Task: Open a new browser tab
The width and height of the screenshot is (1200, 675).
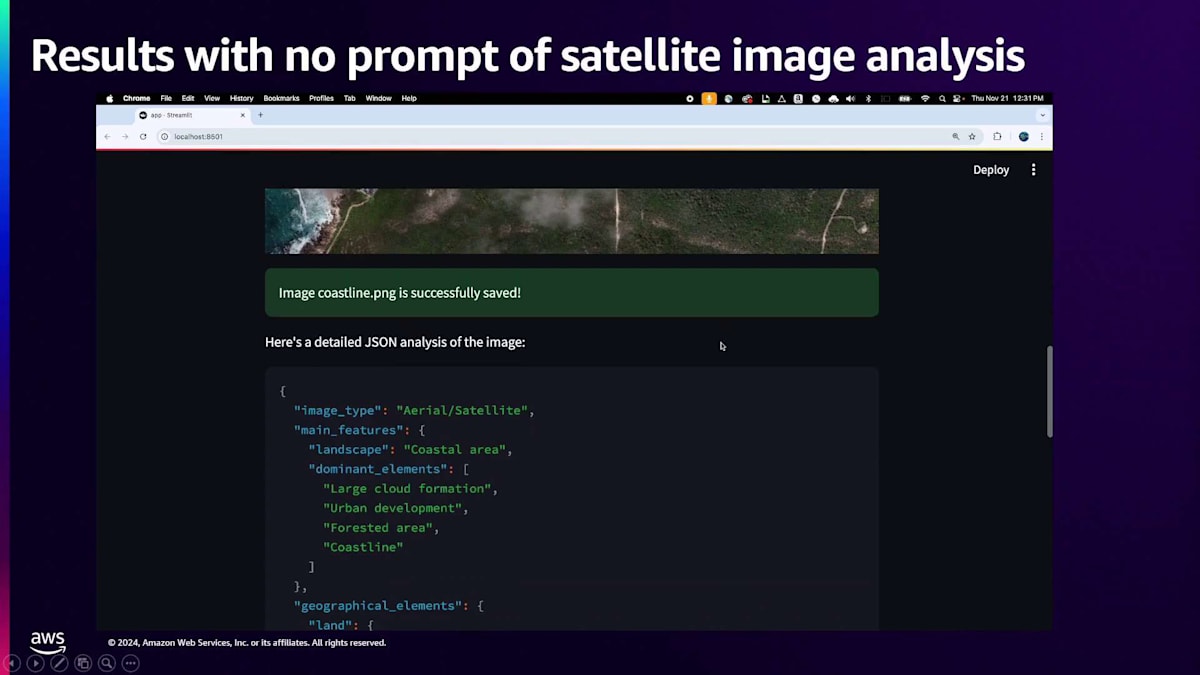Action: click(260, 115)
